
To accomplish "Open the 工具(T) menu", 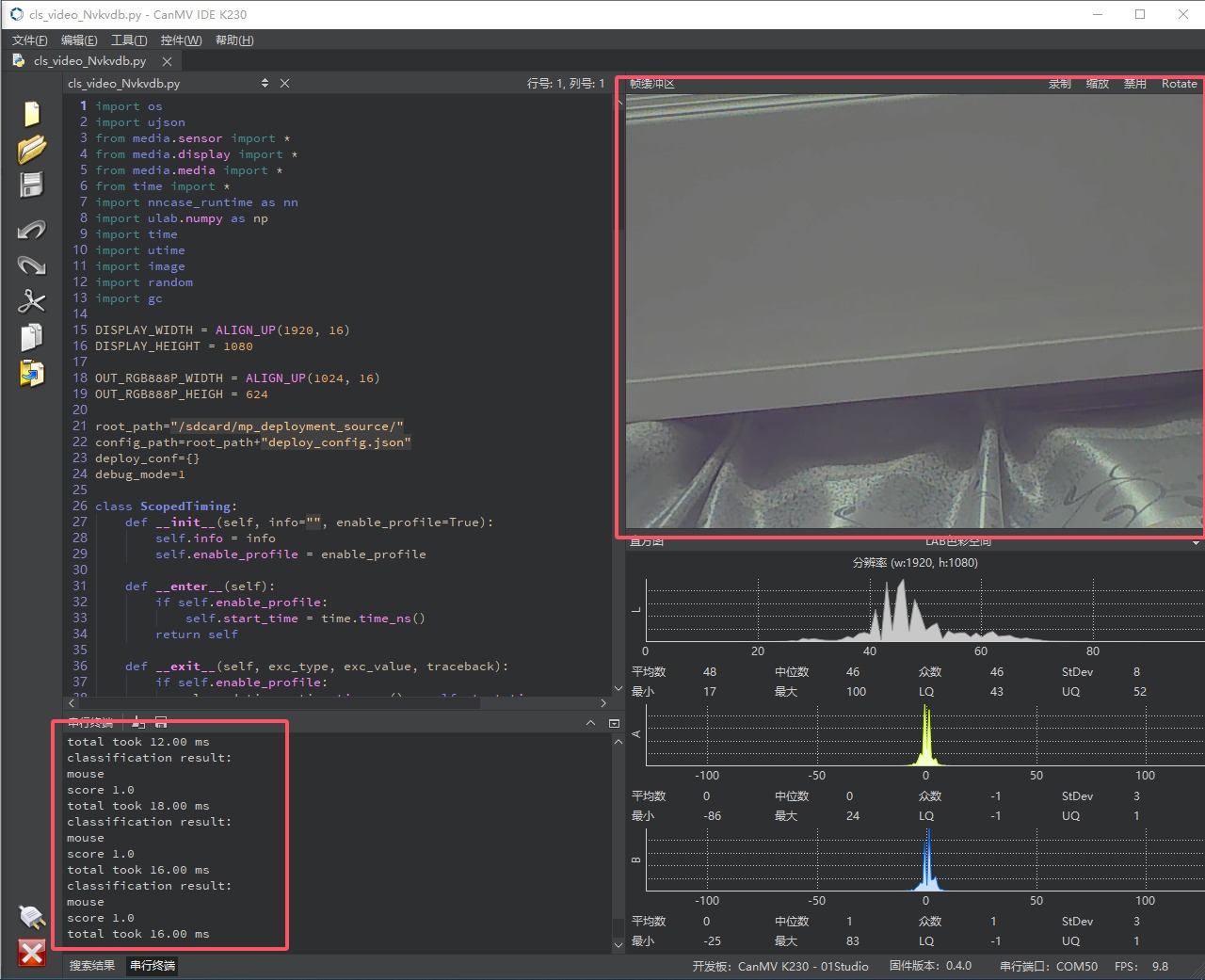I will [x=129, y=40].
